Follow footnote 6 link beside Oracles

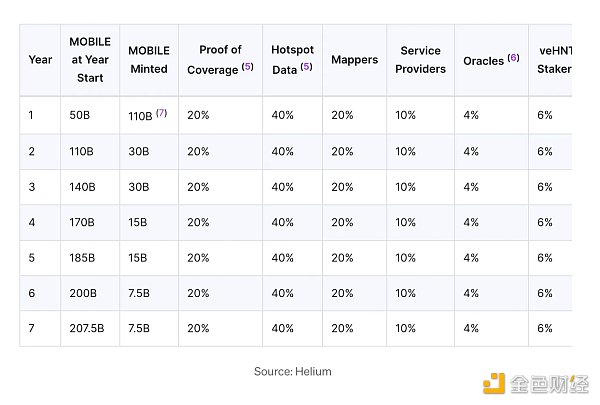[x=513, y=58]
